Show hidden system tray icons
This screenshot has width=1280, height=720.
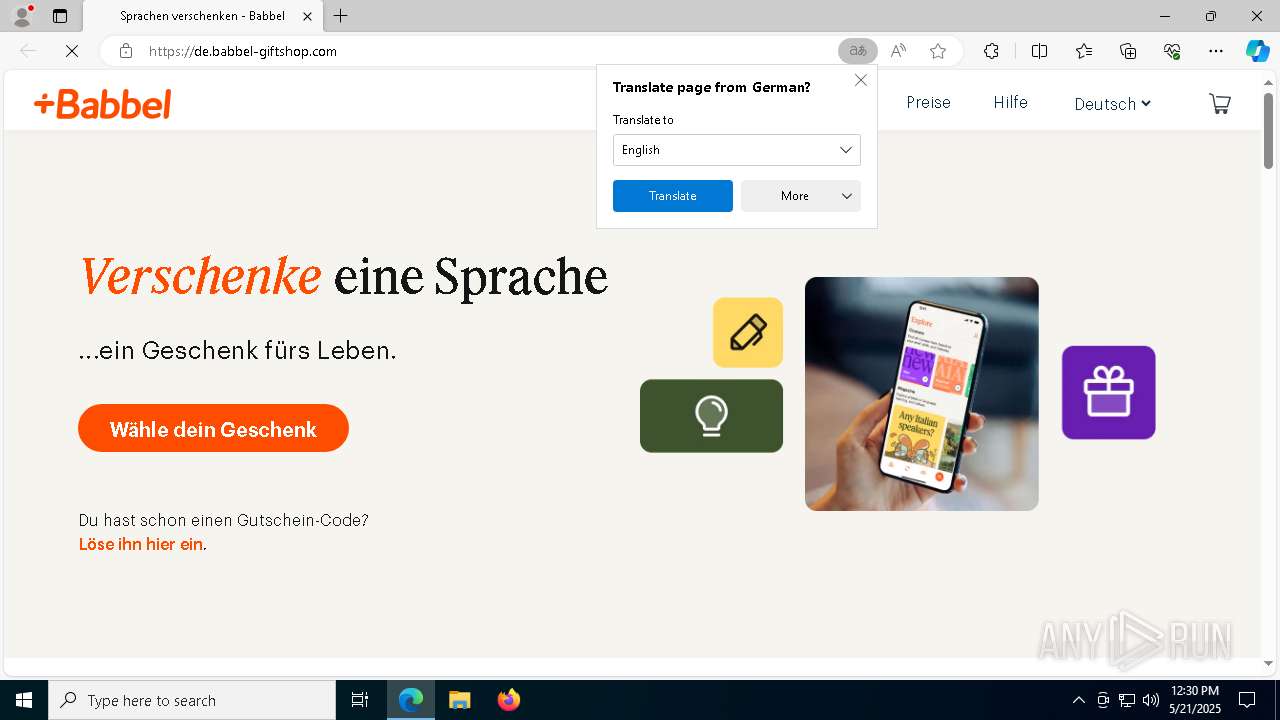[1078, 700]
